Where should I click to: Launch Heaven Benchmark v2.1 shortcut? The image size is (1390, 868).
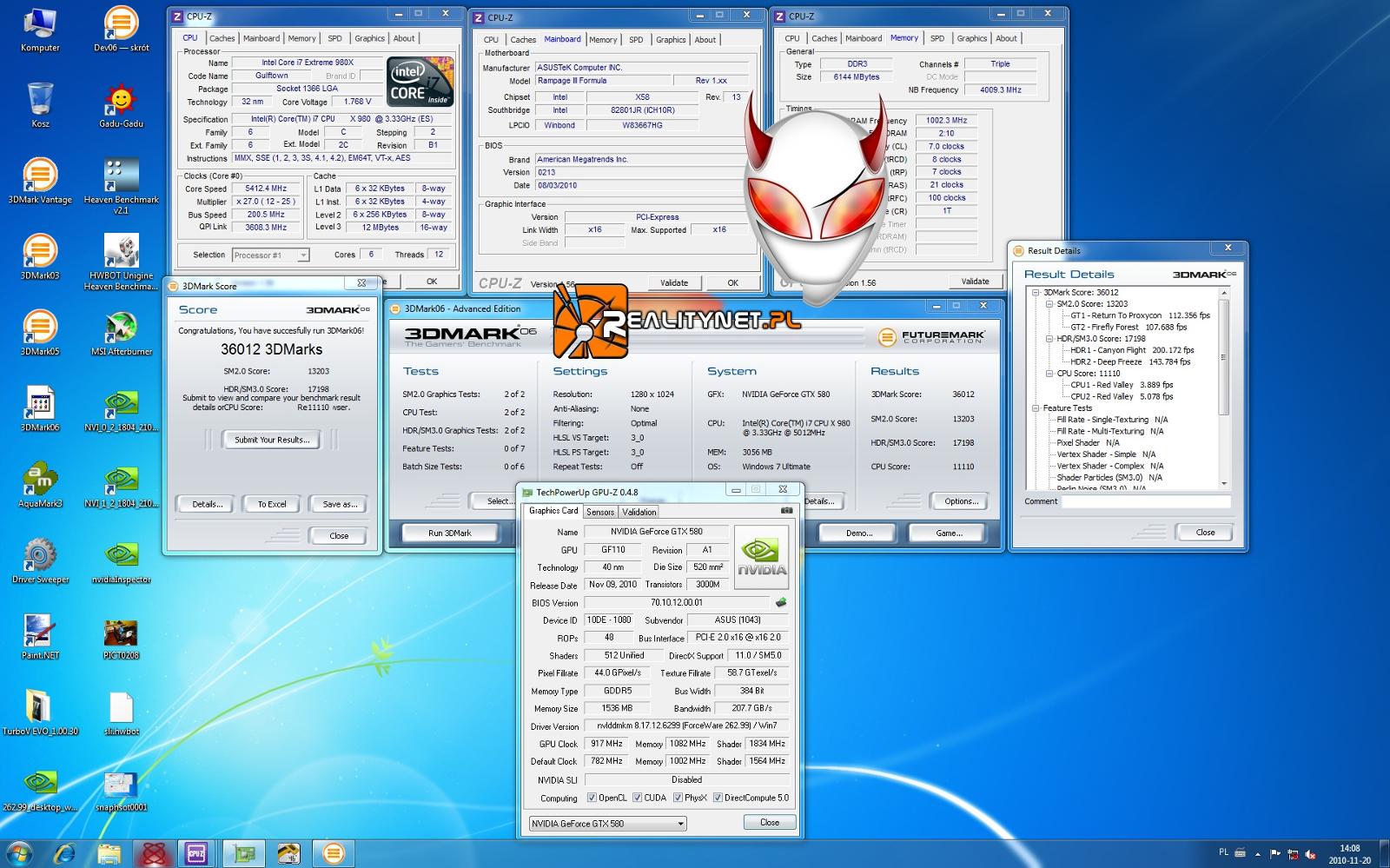121,186
